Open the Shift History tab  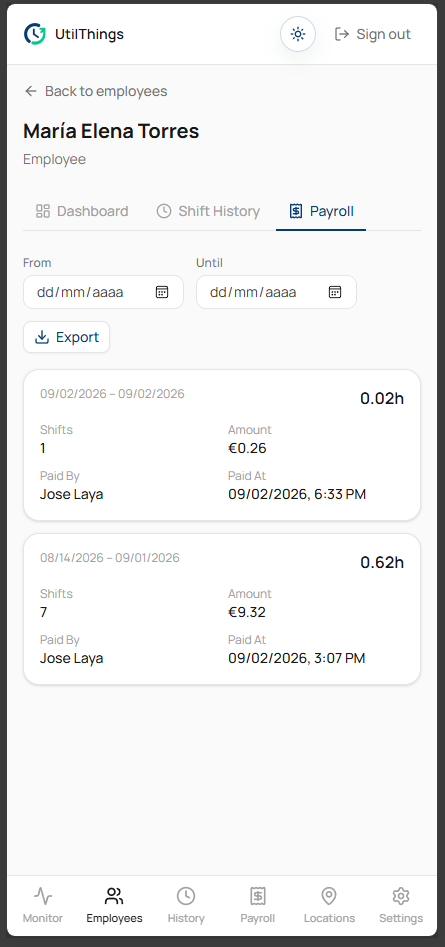[208, 211]
